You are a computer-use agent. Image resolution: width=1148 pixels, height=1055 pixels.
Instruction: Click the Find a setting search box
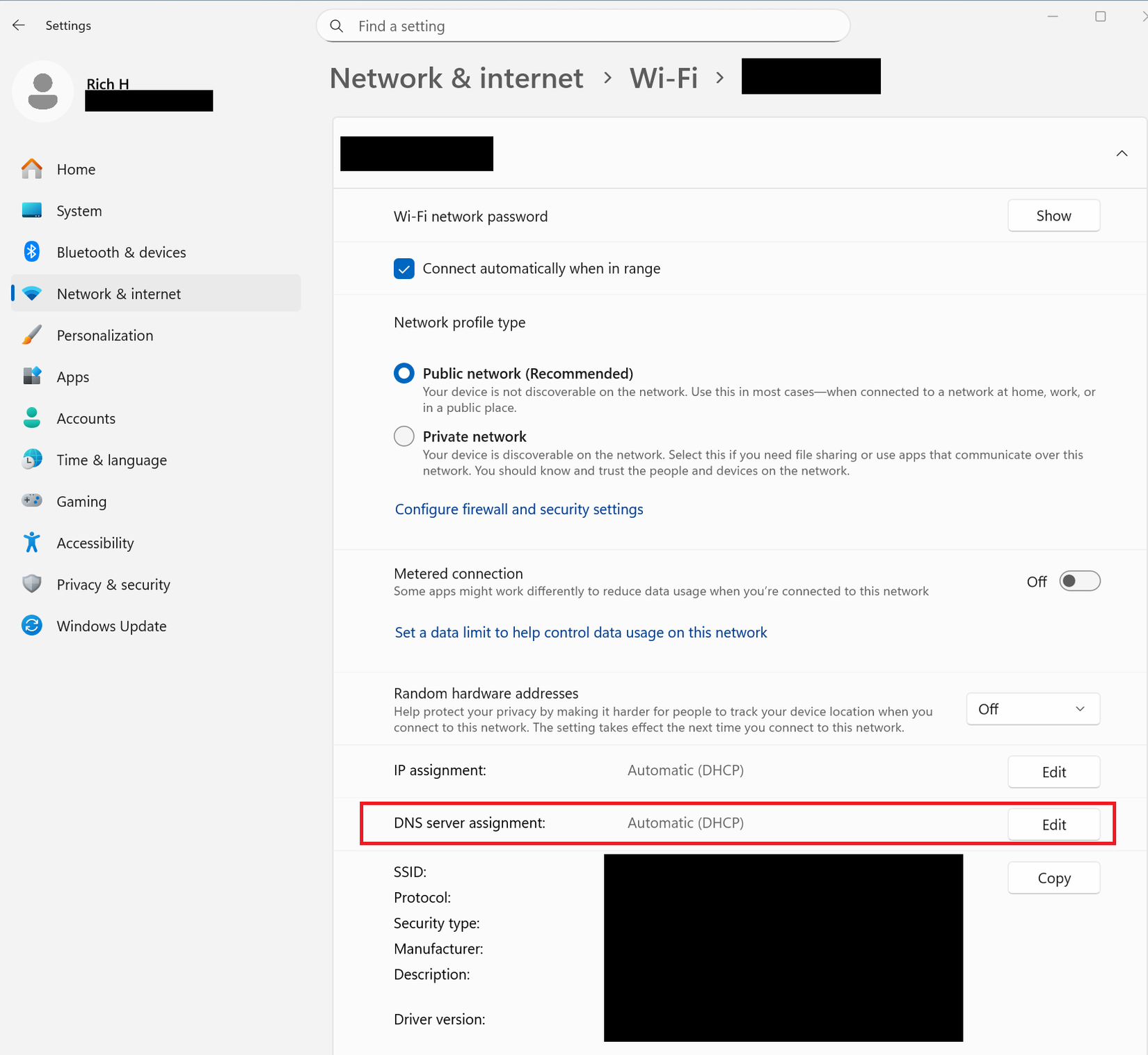(583, 26)
